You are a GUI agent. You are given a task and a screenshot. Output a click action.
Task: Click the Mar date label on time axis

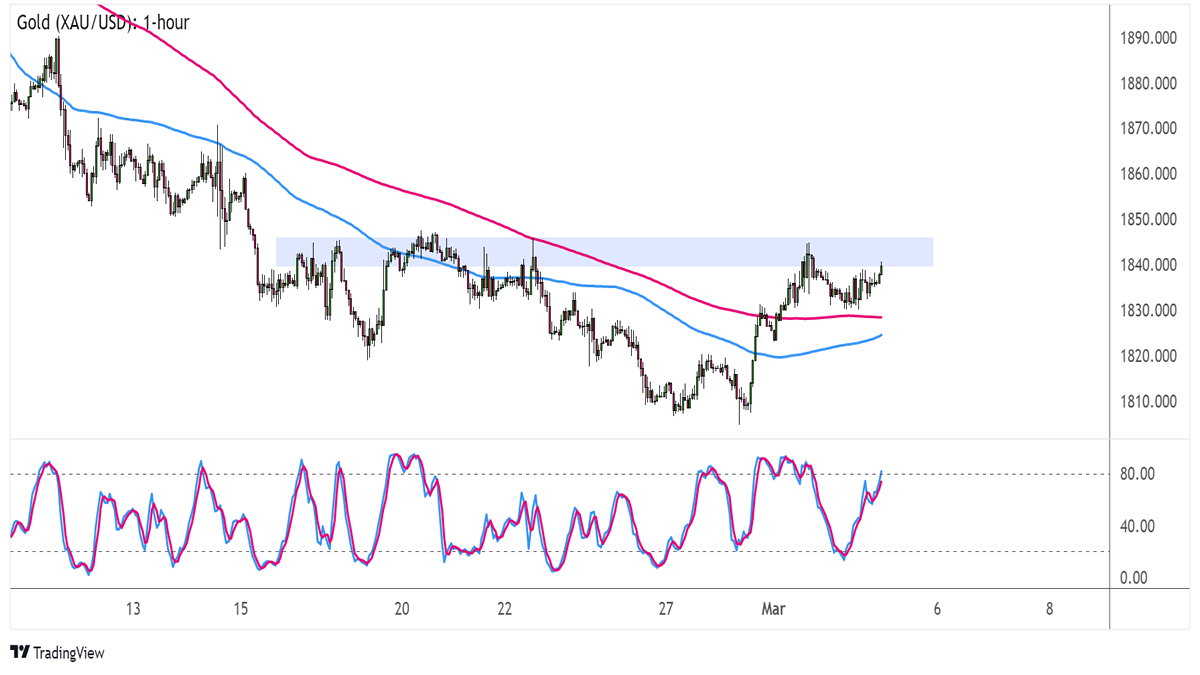click(772, 608)
